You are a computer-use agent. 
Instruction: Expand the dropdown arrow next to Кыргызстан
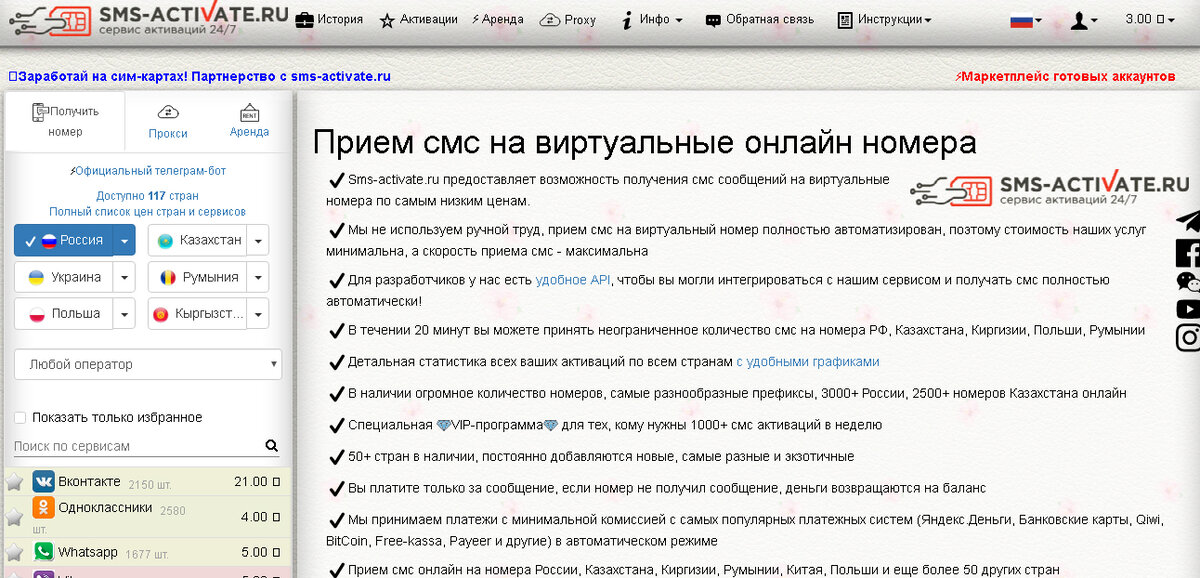click(x=257, y=313)
